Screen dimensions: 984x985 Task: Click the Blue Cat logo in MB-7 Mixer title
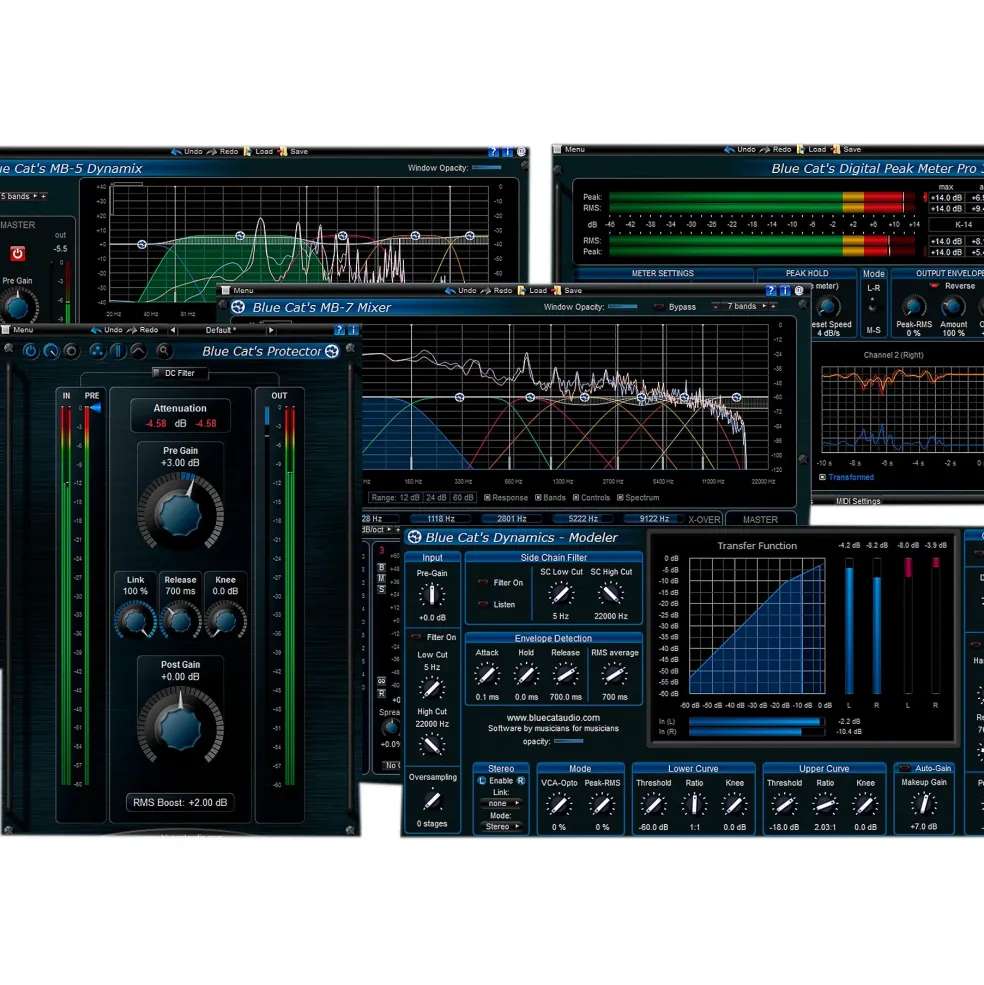[x=238, y=307]
